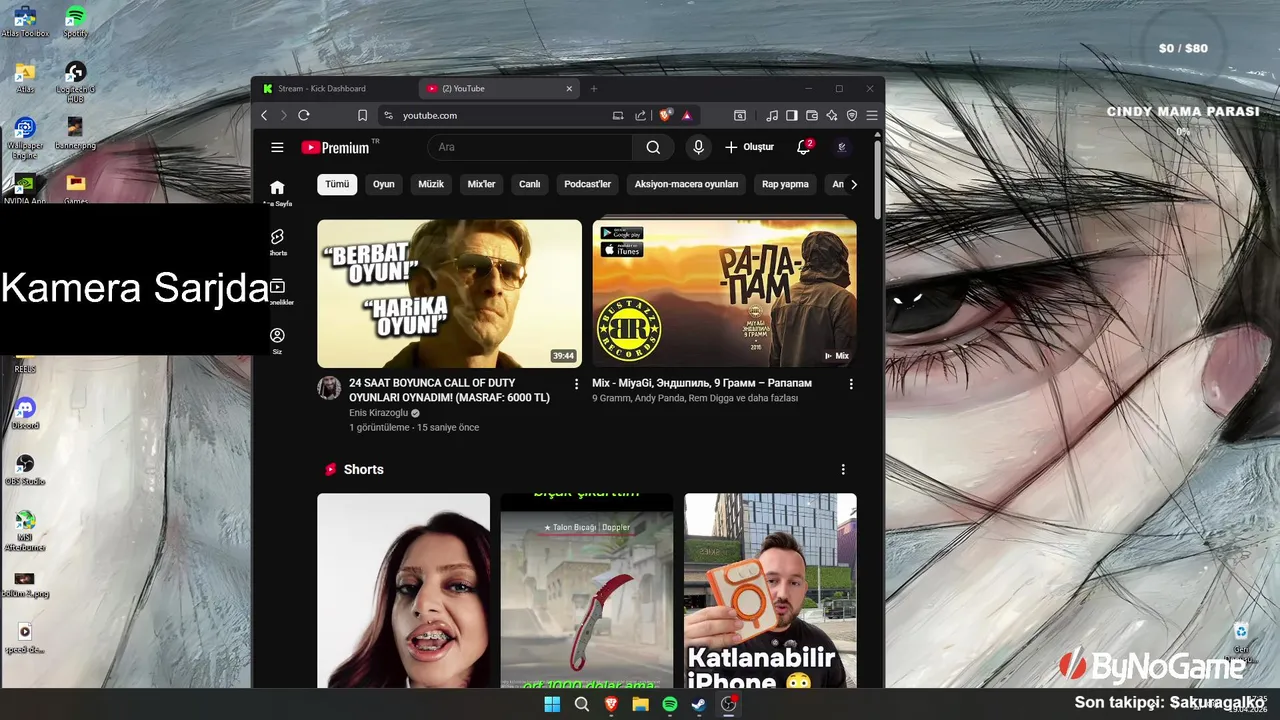Image resolution: width=1280 pixels, height=720 pixels.
Task: Go to Ana Sayfa in YouTube sidebar
Action: 277,193
